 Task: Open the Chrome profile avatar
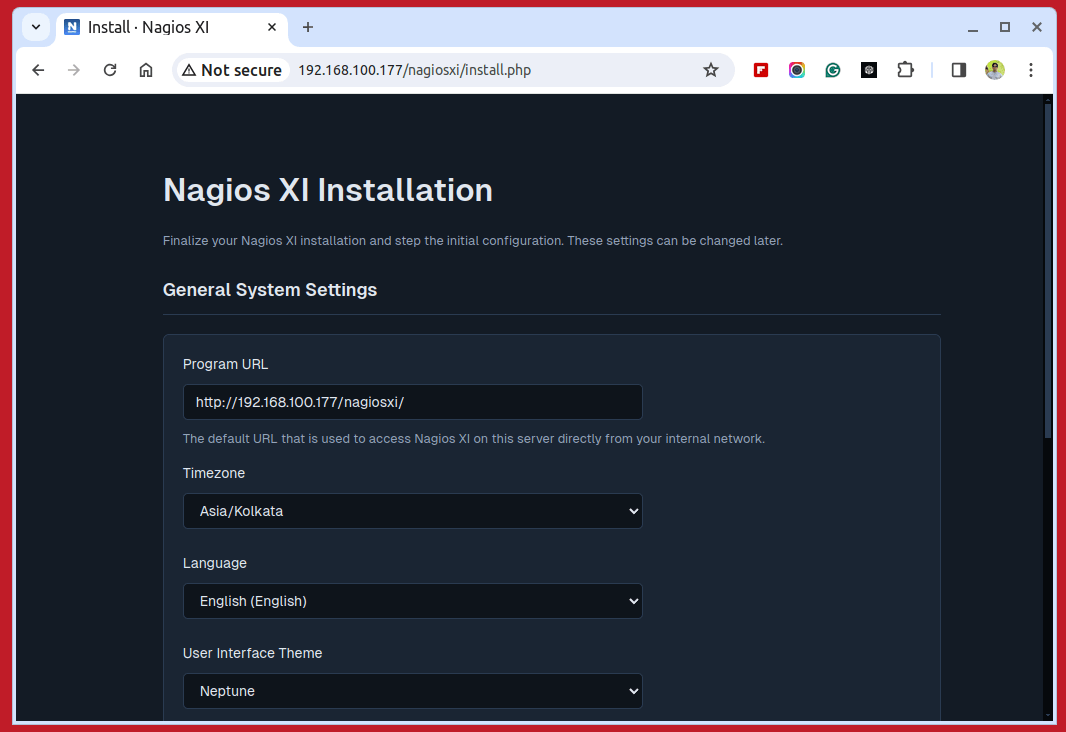coord(994,70)
